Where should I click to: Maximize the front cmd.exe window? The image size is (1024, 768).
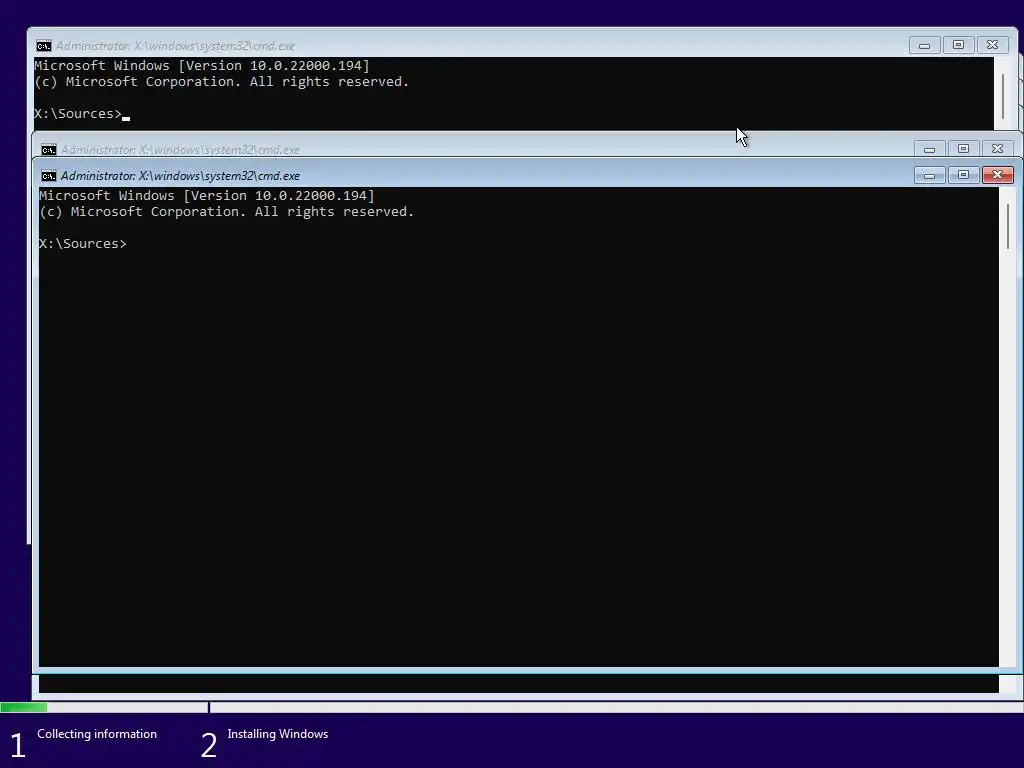tap(963, 175)
